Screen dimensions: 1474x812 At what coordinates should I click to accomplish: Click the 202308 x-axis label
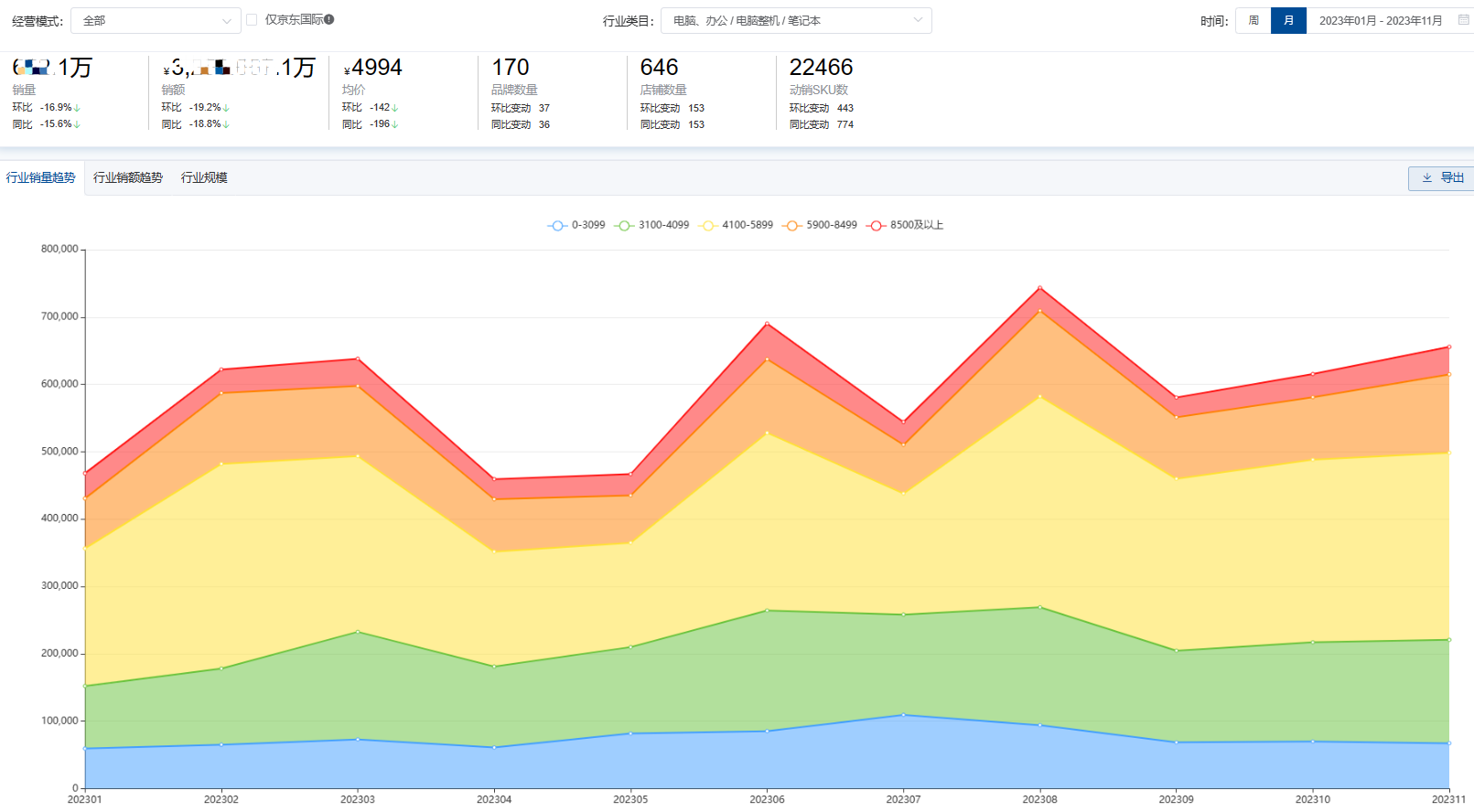pos(1039,799)
